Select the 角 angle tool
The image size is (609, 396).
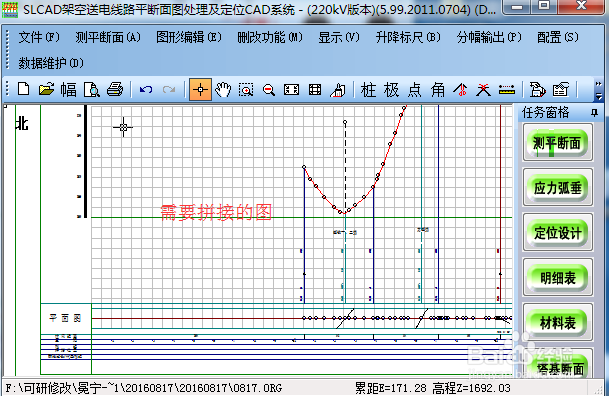(438, 90)
